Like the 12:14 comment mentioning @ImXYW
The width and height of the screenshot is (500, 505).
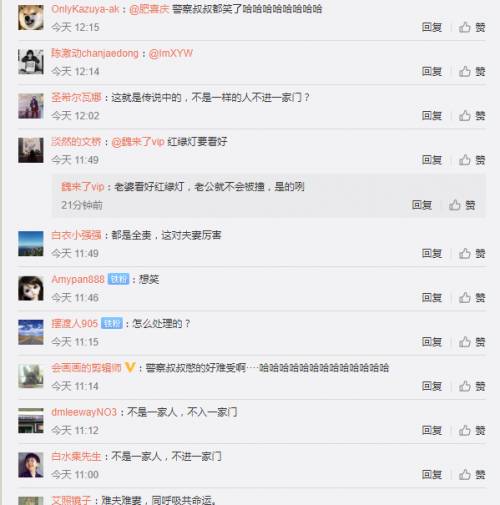[472, 71]
